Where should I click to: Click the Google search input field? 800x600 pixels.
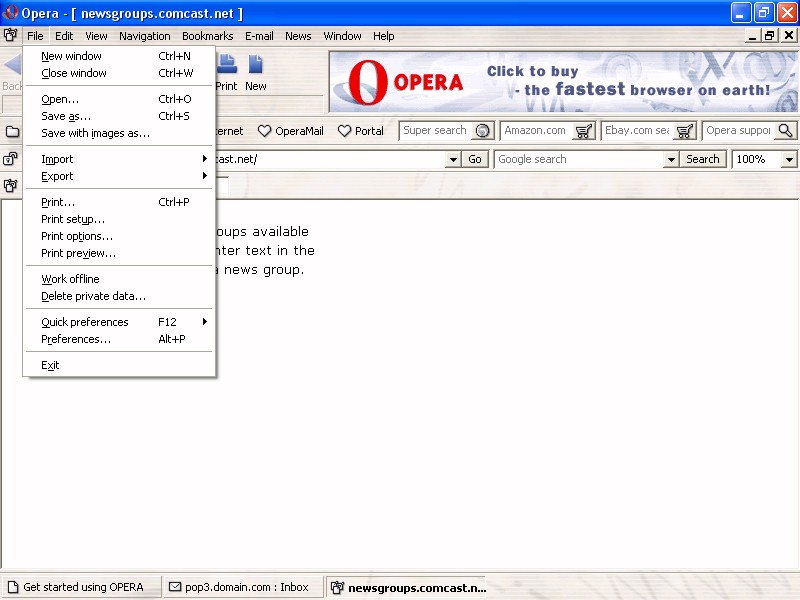(585, 159)
